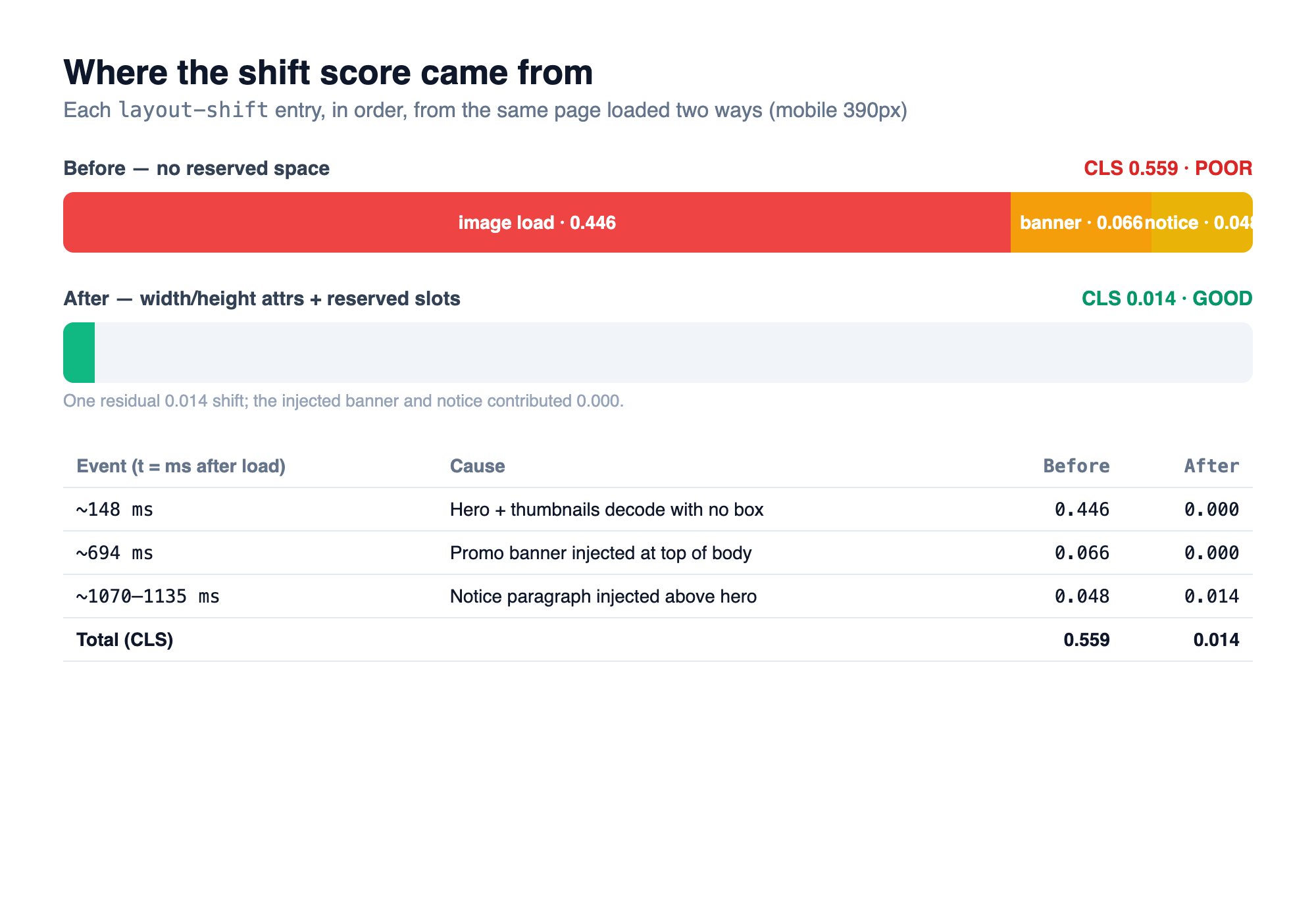Click the 0.014 After value in the notice row
This screenshot has height=921, width=1316.
point(1211,597)
